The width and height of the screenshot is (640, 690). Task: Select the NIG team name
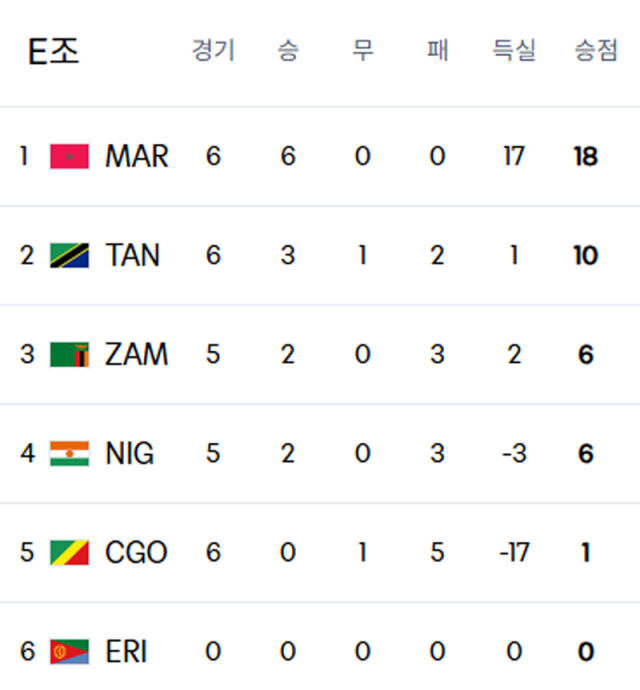tap(130, 453)
